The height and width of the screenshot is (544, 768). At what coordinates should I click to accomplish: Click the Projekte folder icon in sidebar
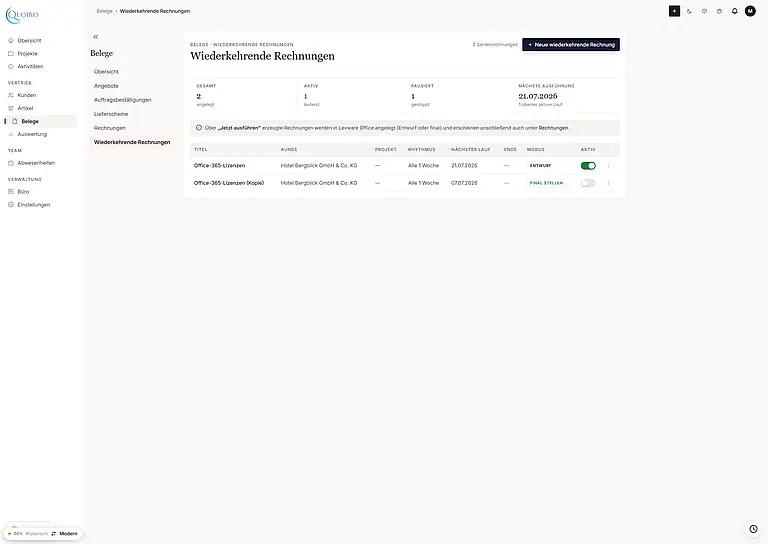pos(11,54)
